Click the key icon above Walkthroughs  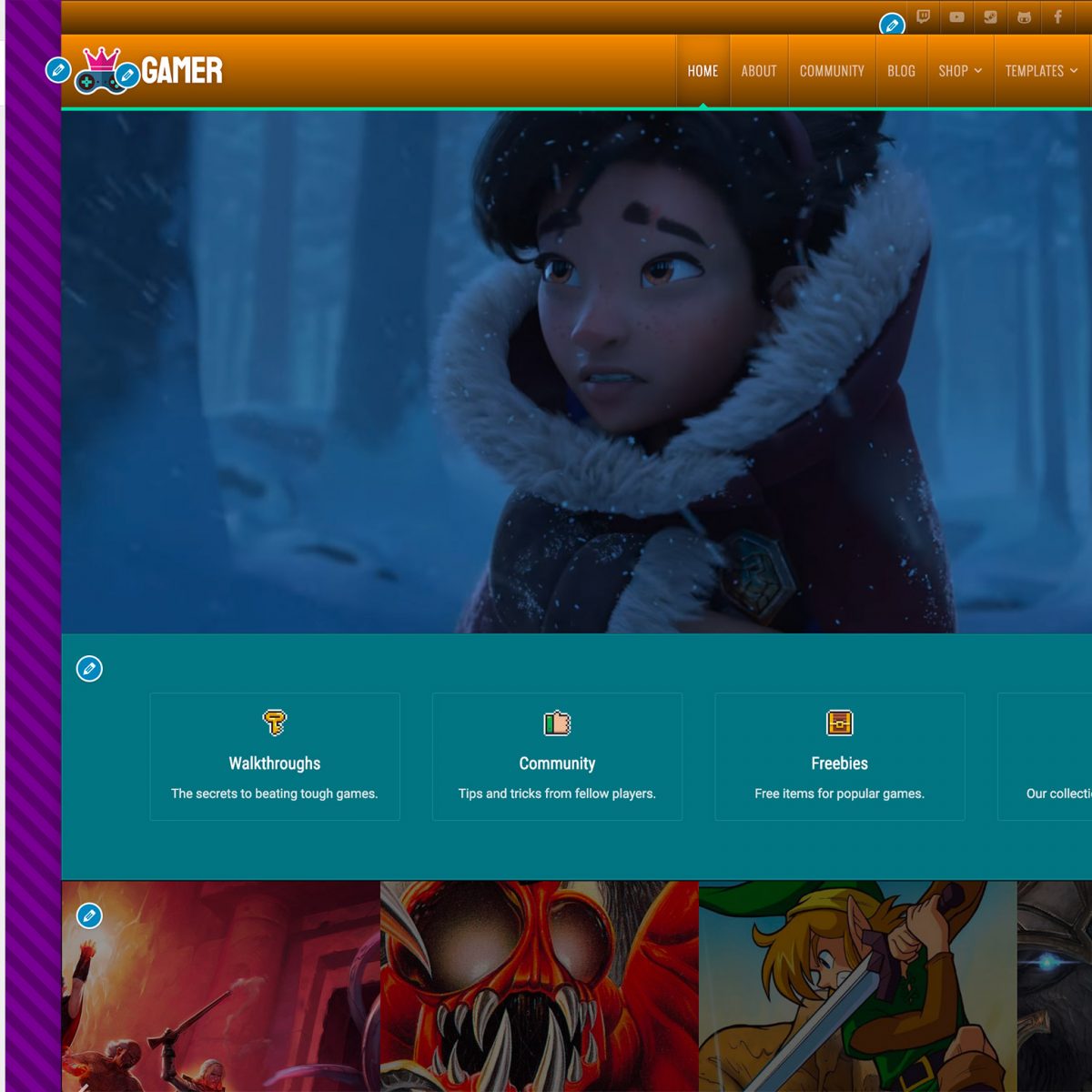coord(274,723)
